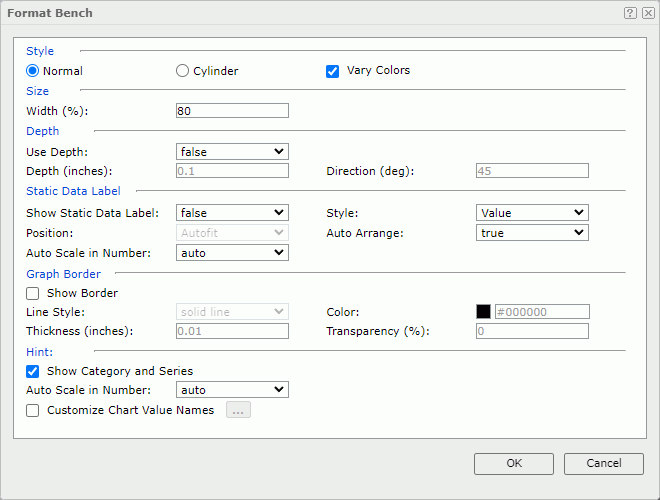This screenshot has width=660, height=500.
Task: Click the Width (%) input field
Action: click(232, 111)
